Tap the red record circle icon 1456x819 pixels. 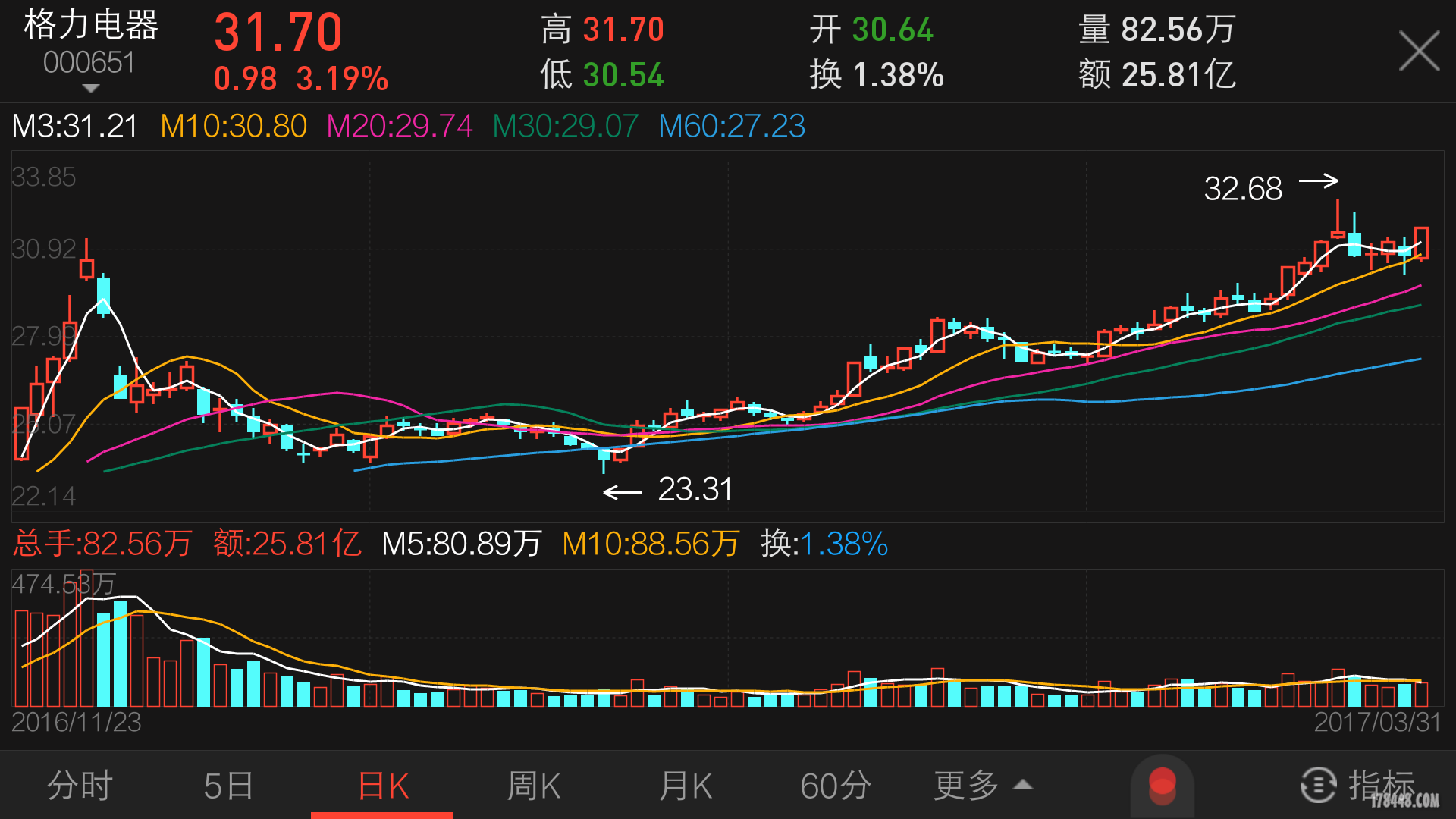pos(1162,786)
